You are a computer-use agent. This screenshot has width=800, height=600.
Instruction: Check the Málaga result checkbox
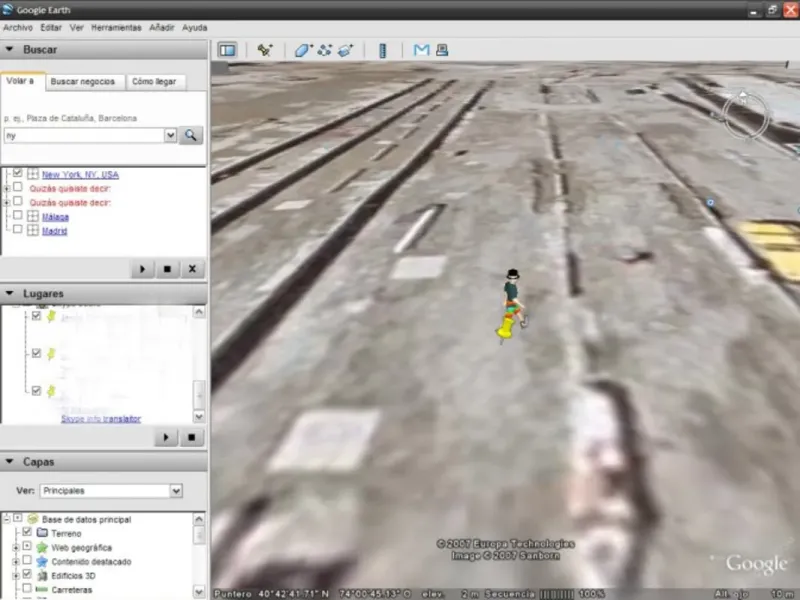coord(18,216)
